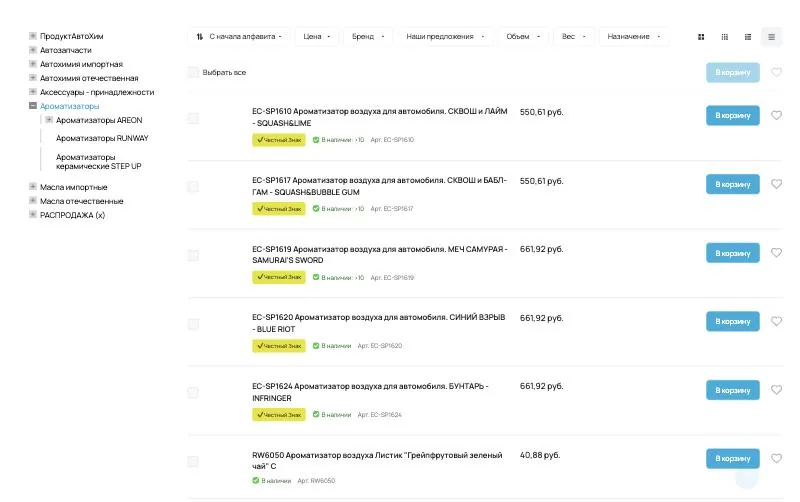Screen dimensions: 800x502
Task: Switch to large grid view icon
Action: [x=701, y=37]
